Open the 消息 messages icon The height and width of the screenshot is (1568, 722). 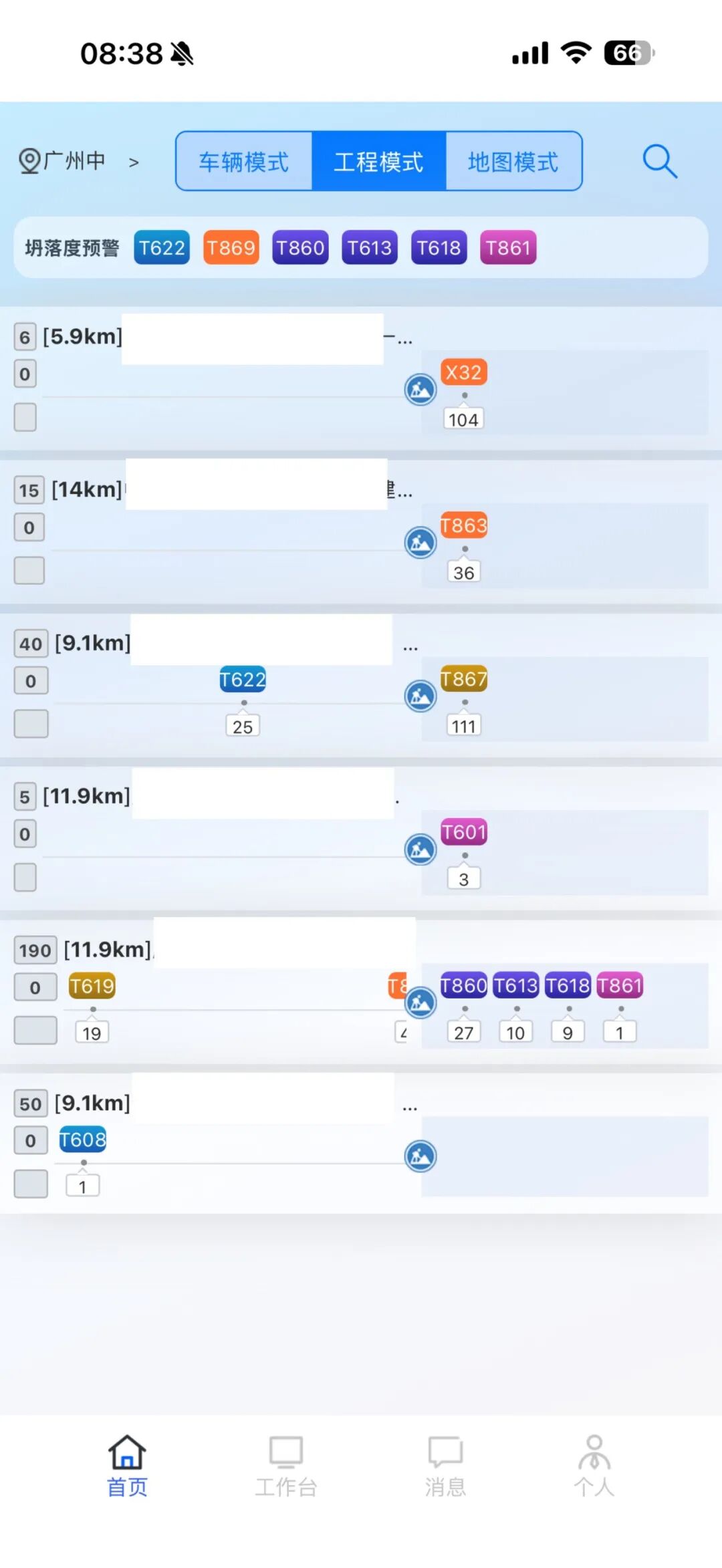[x=445, y=1452]
